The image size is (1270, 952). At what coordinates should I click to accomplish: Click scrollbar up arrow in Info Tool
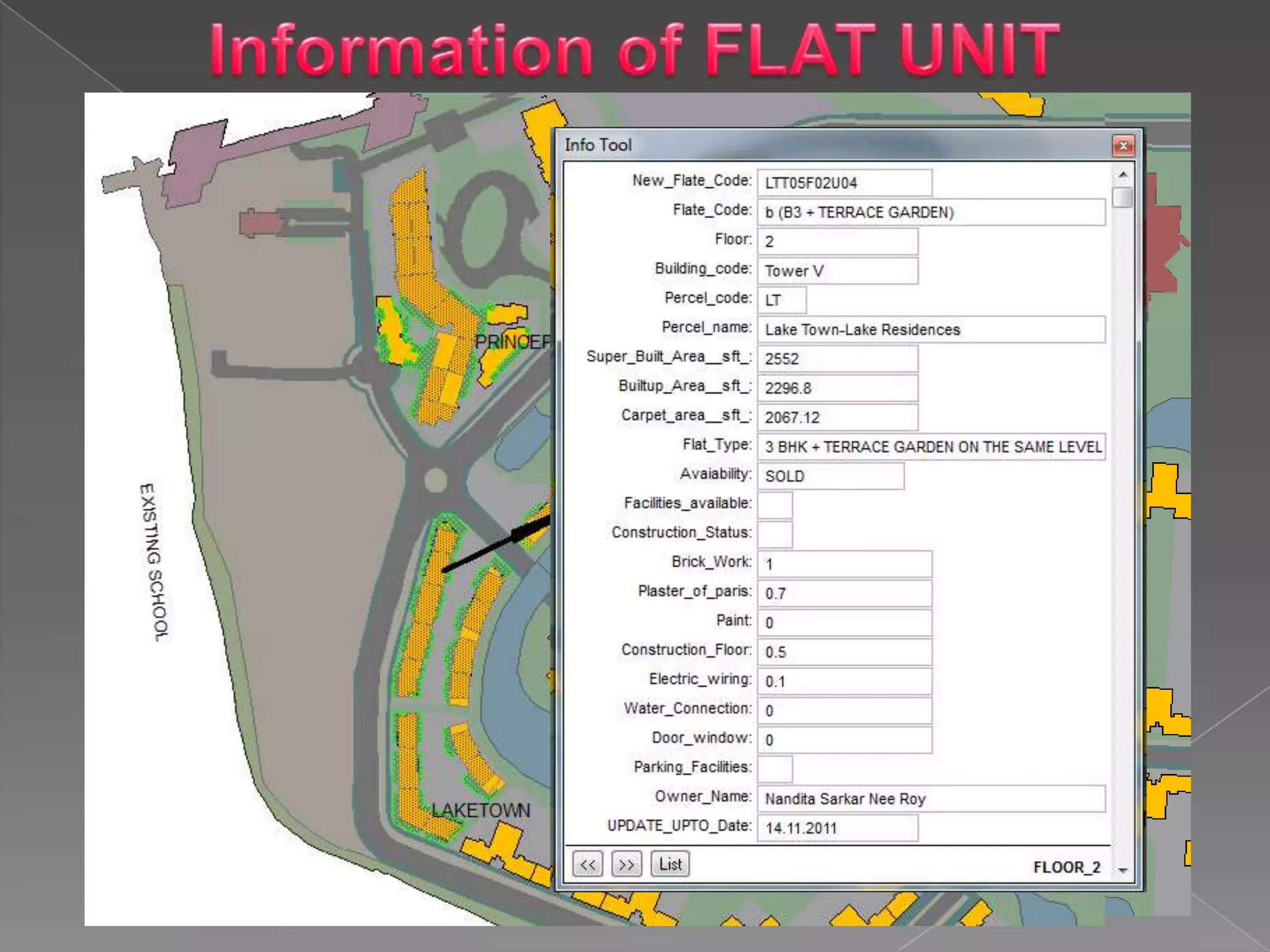click(x=1123, y=175)
